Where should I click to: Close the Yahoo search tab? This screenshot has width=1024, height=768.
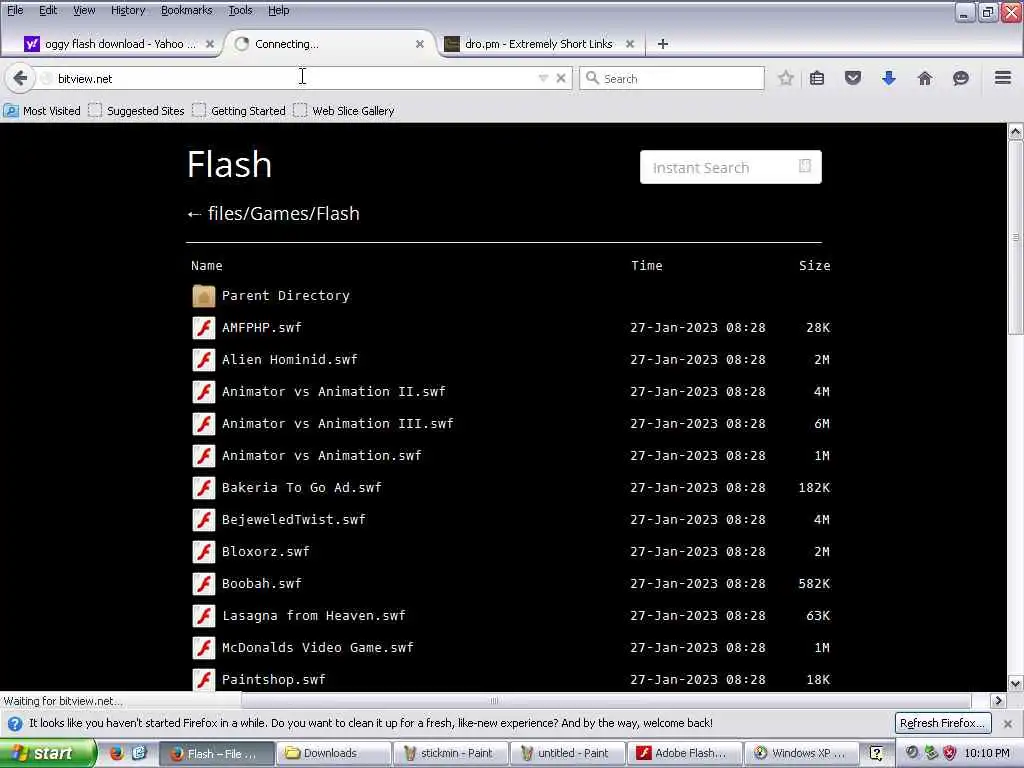pyautogui.click(x=210, y=44)
